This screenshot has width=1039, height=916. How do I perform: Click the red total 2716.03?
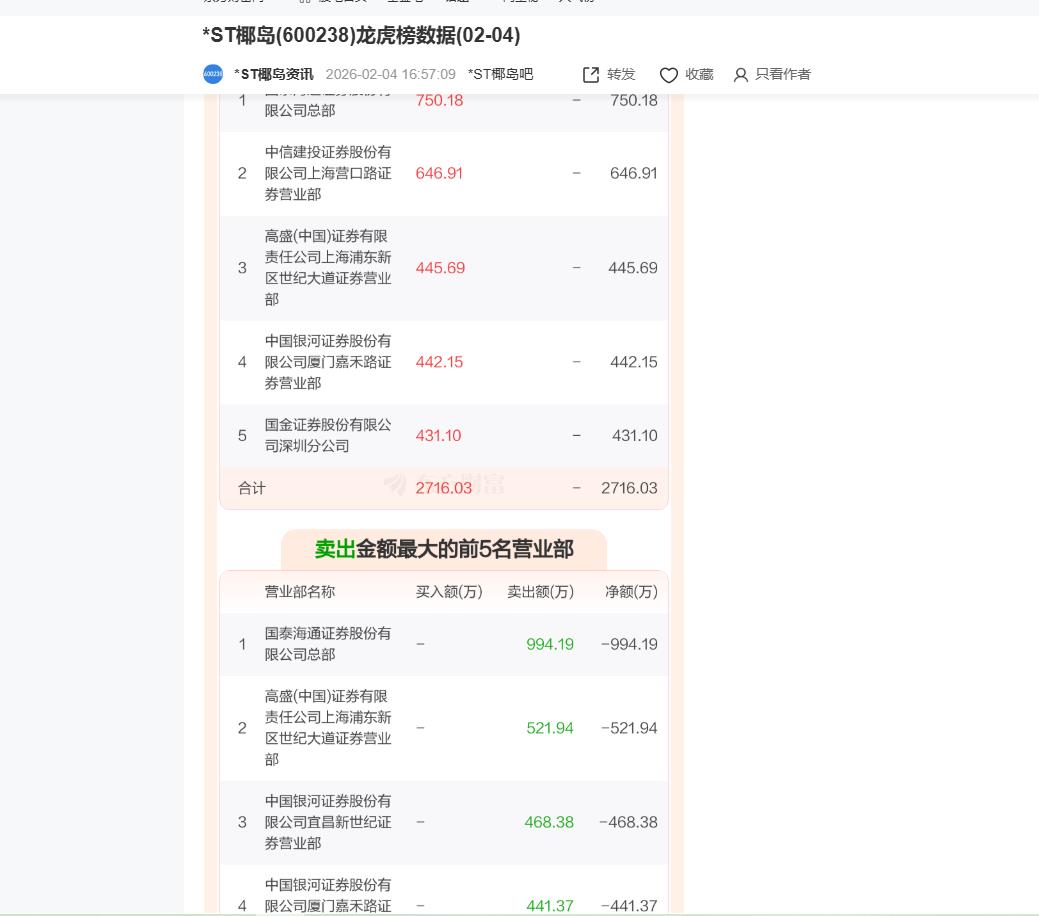(443, 488)
